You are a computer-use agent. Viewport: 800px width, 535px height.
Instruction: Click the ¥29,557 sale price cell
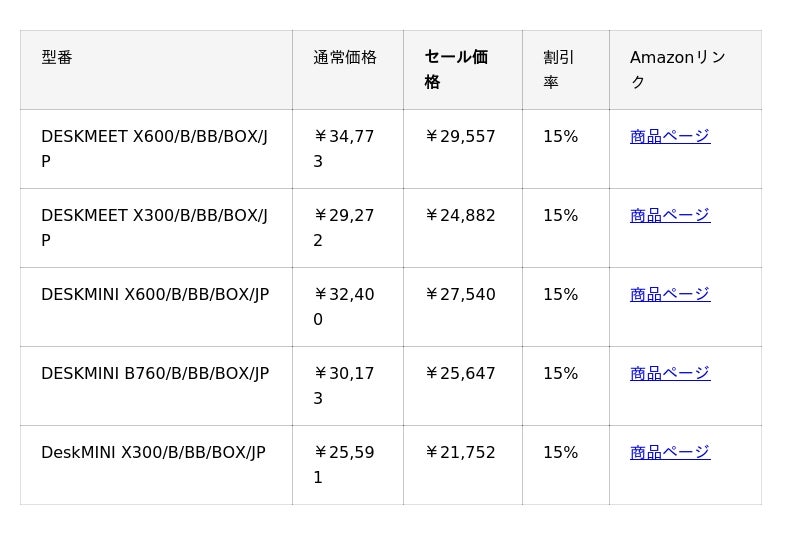coord(460,136)
